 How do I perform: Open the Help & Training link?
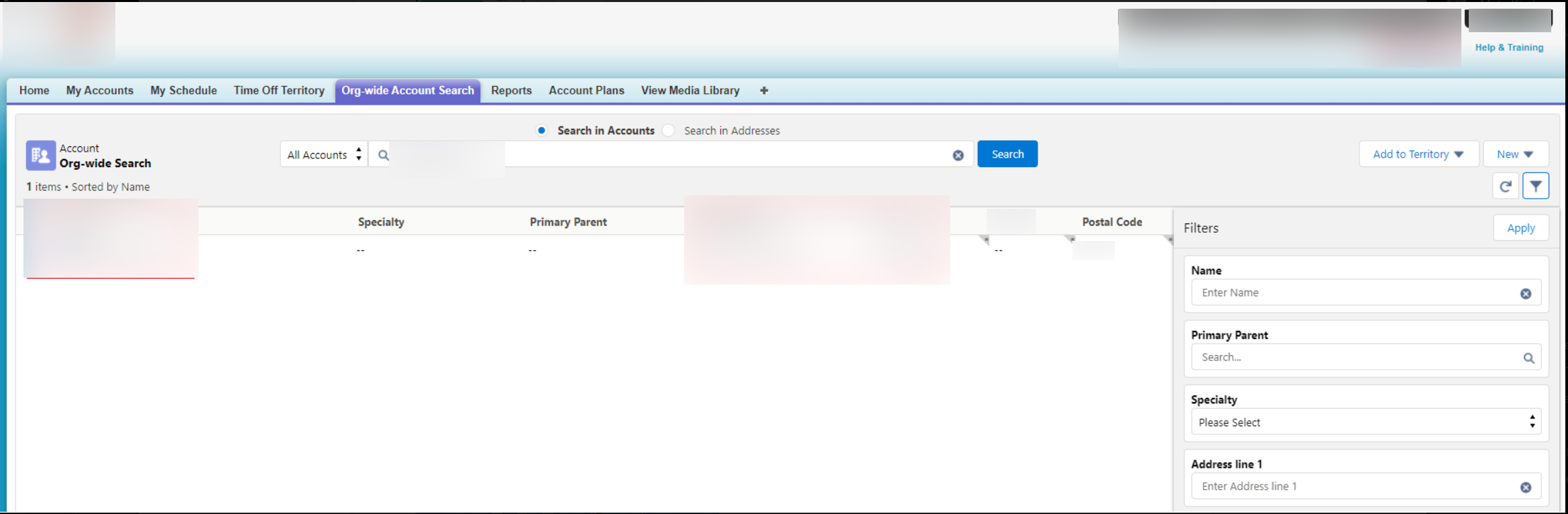tap(1508, 48)
